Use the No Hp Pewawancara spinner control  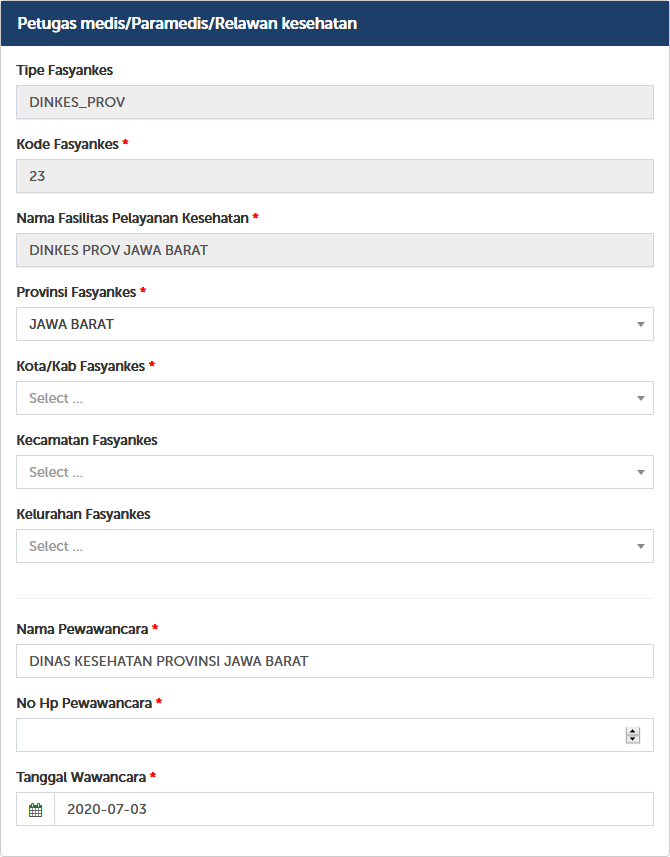632,734
